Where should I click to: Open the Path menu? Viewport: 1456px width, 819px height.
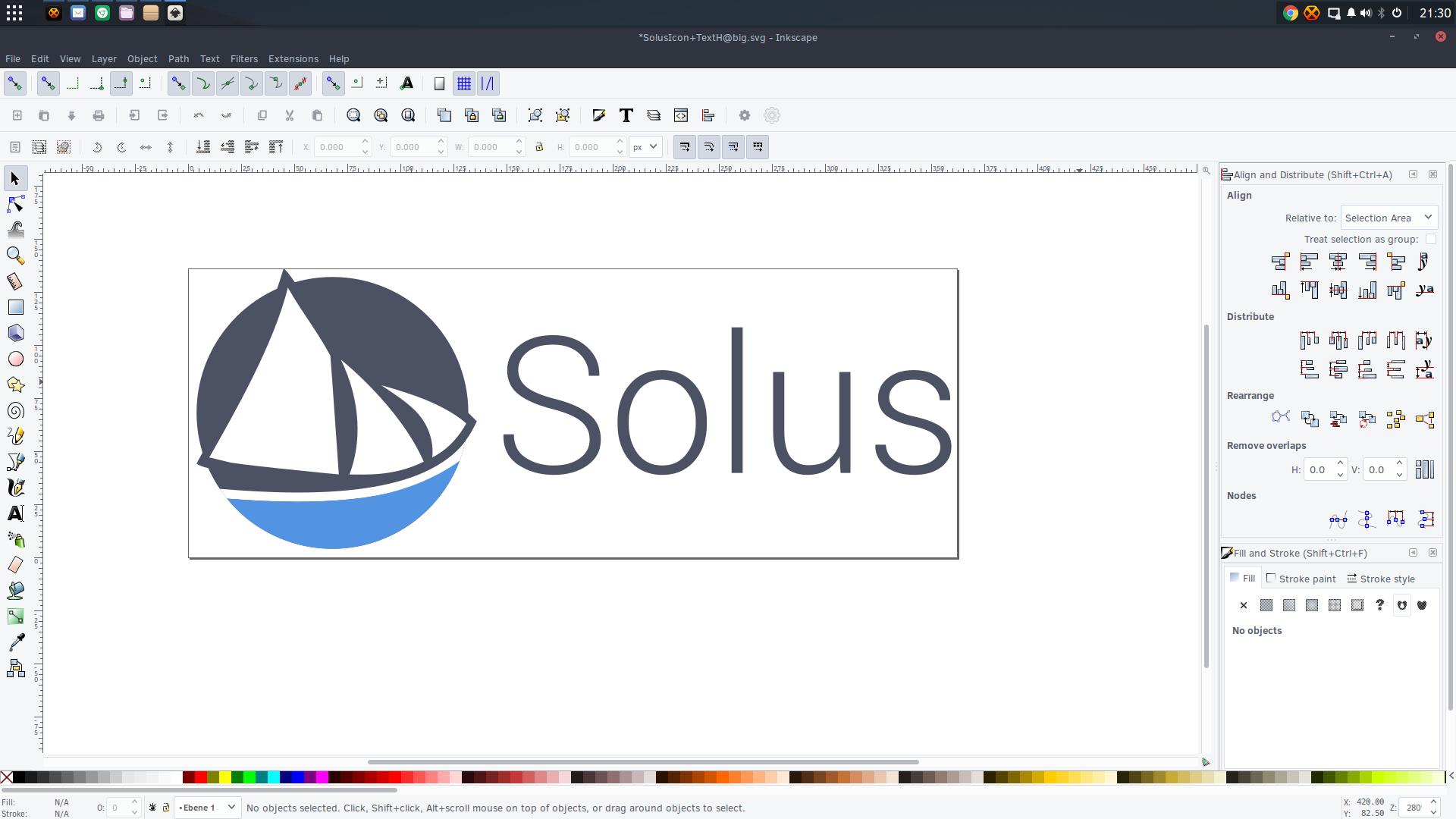point(178,58)
